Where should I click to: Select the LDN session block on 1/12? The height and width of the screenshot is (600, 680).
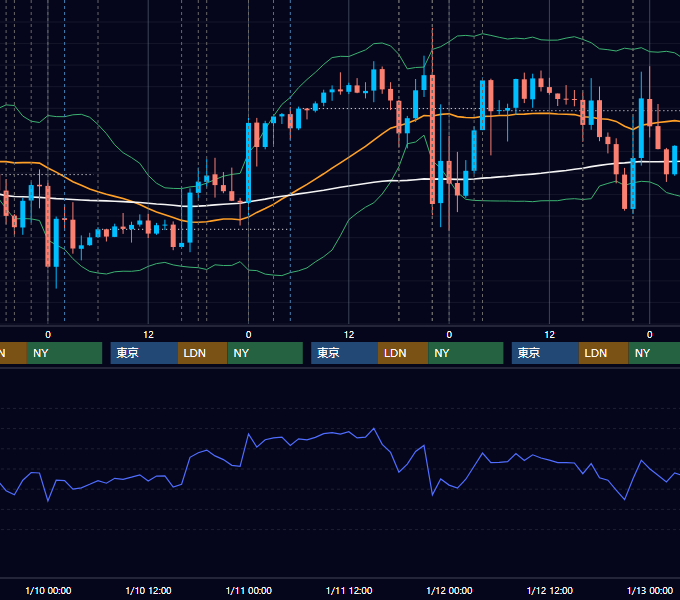point(604,353)
